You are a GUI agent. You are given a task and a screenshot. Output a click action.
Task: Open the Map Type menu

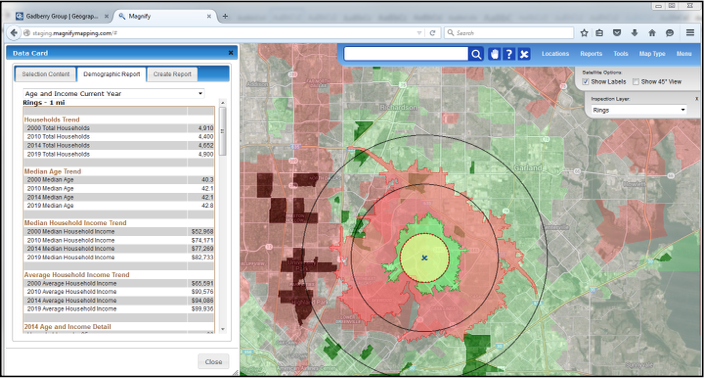click(x=652, y=54)
